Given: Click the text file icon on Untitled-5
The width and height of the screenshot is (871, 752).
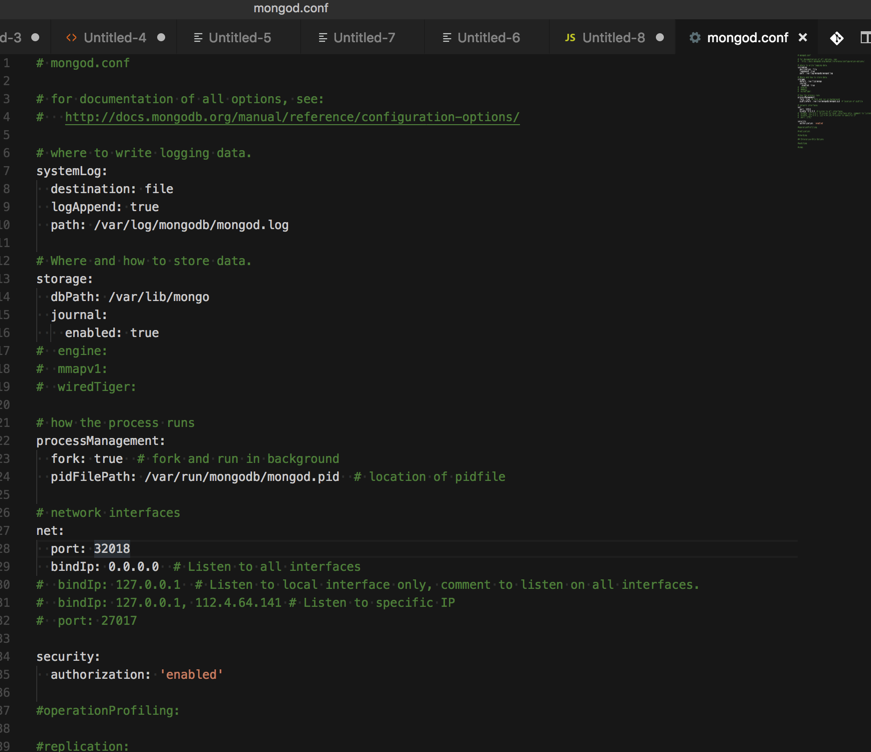Looking at the screenshot, I should click(x=198, y=38).
